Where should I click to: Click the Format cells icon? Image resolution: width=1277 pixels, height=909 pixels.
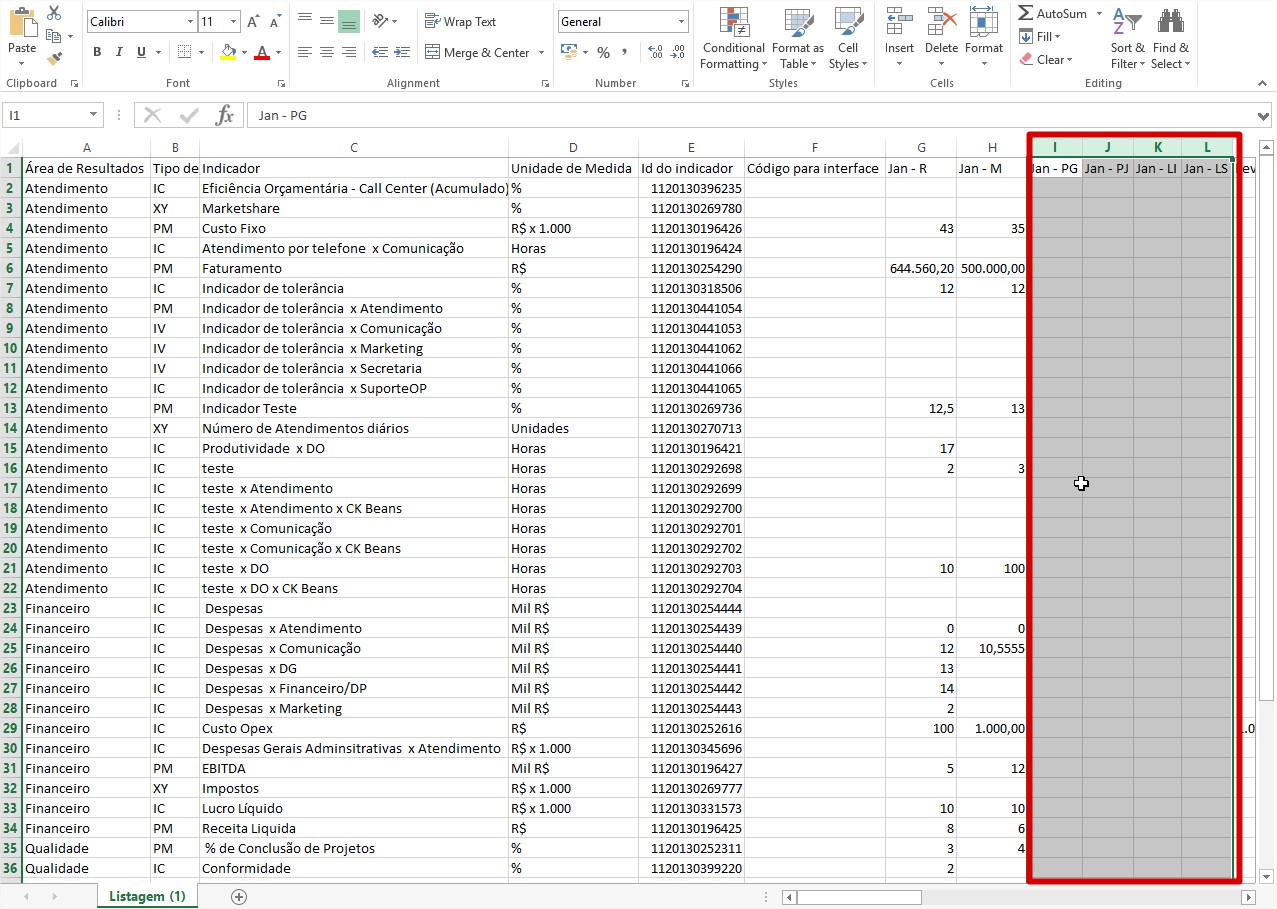[x=984, y=22]
